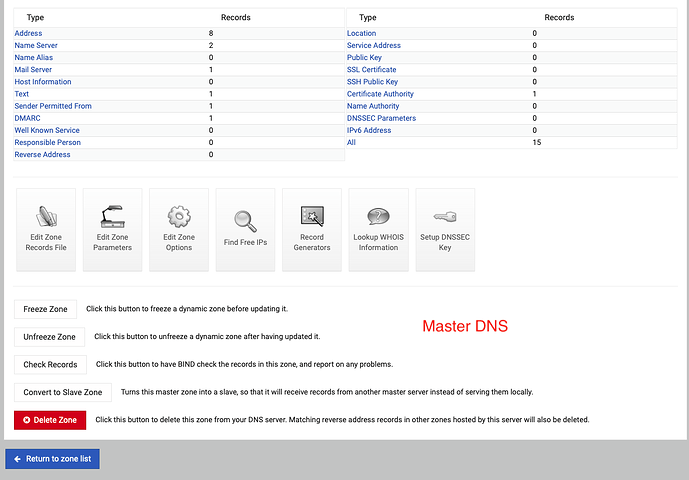This screenshot has height=480, width=689.
Task: Click the Type header of left table
Action: pyautogui.click(x=35, y=18)
